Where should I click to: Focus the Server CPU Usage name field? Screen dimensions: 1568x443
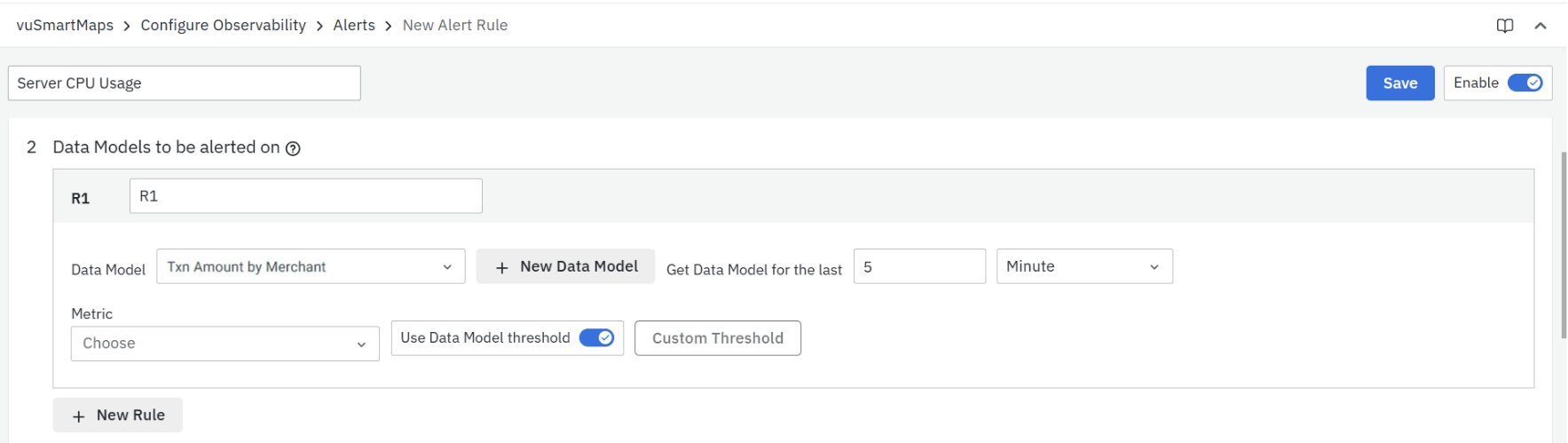(x=184, y=83)
